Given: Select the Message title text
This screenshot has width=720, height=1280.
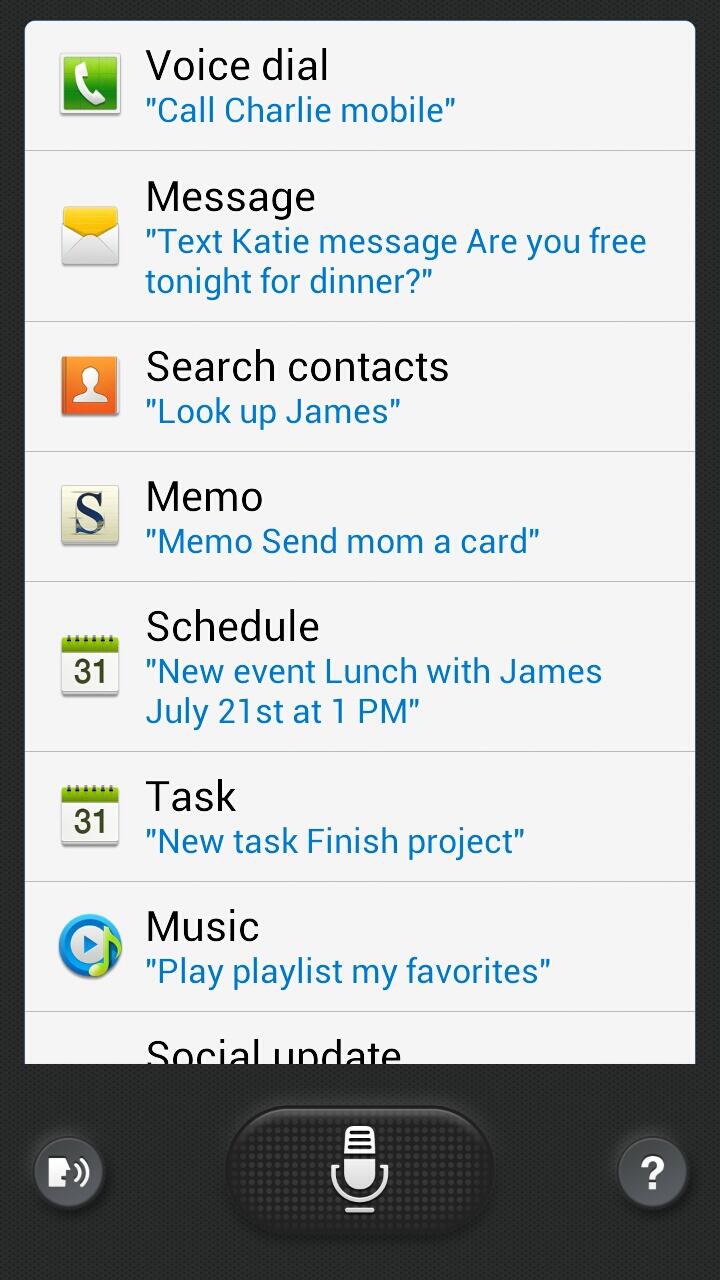Looking at the screenshot, I should (x=230, y=197).
